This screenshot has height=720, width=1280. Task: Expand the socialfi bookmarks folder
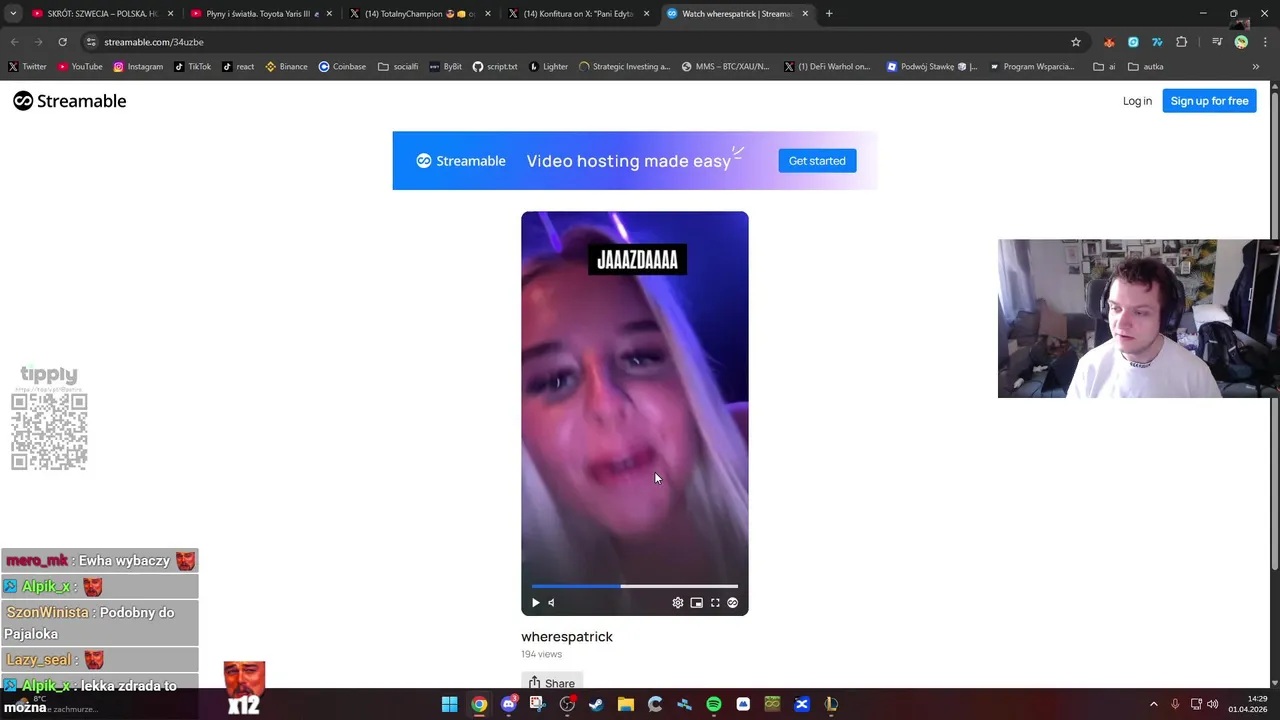point(398,67)
